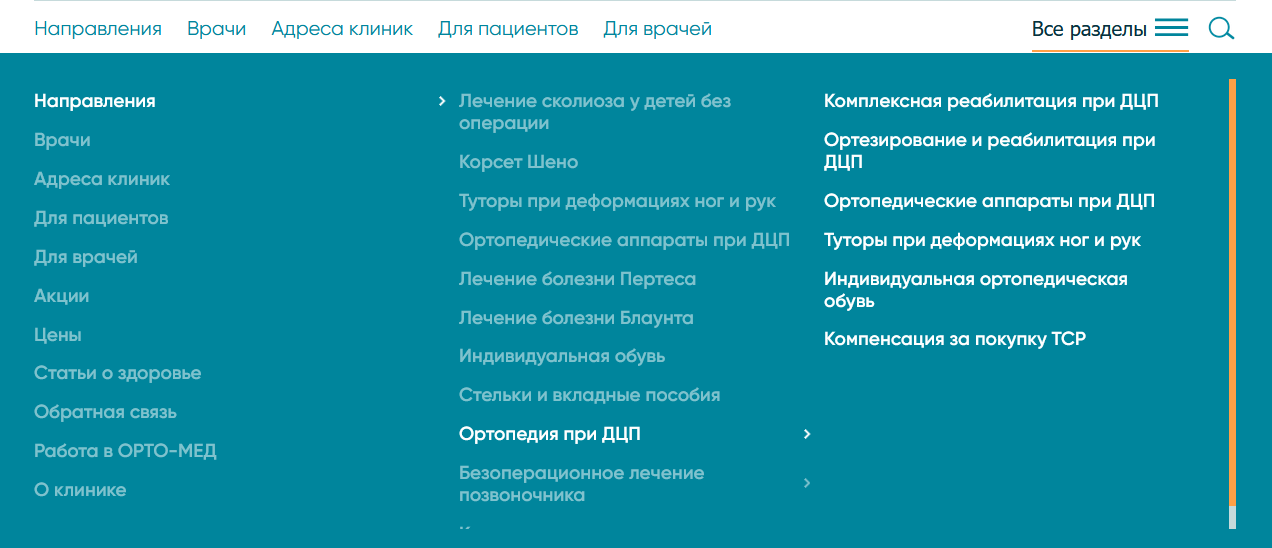
Task: Expand the Ортопедия при ДЦП submenu arrow
Action: [x=807, y=434]
